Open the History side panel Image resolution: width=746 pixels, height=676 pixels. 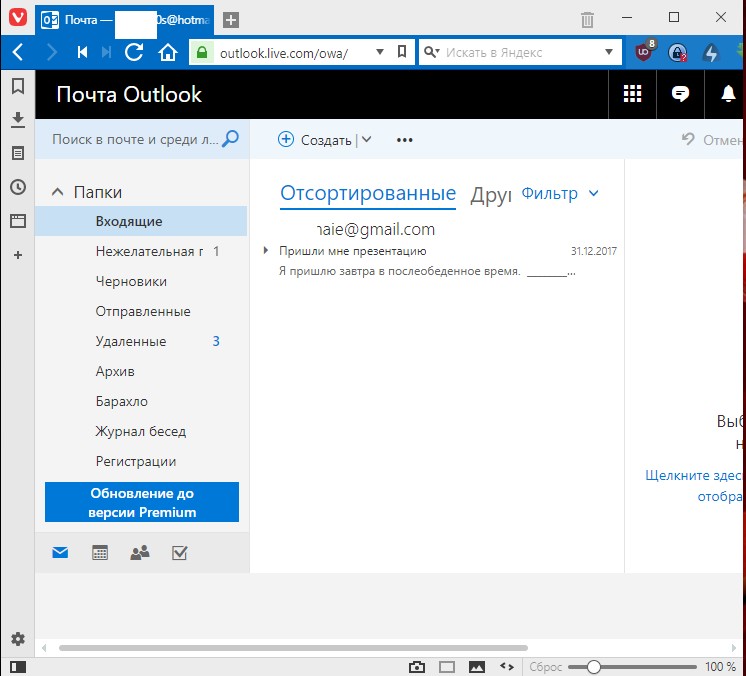[18, 187]
